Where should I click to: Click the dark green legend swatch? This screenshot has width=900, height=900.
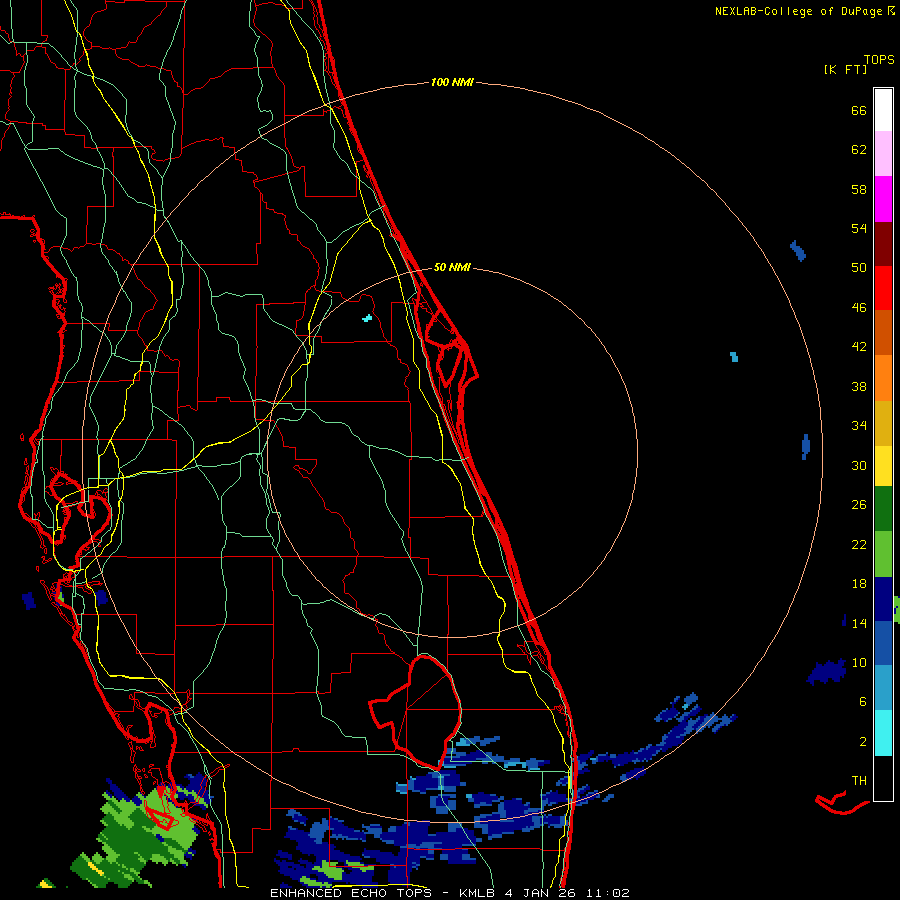coord(883,508)
